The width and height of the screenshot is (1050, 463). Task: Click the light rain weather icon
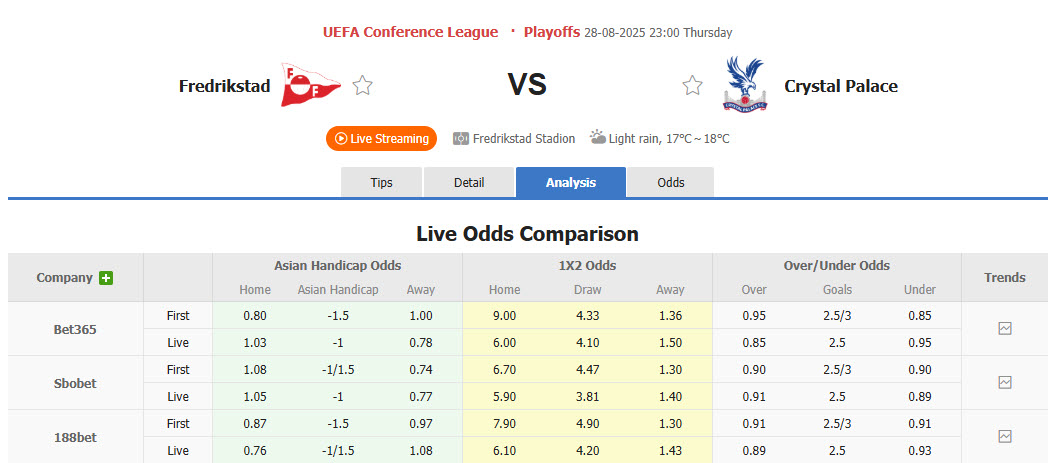pyautogui.click(x=597, y=138)
